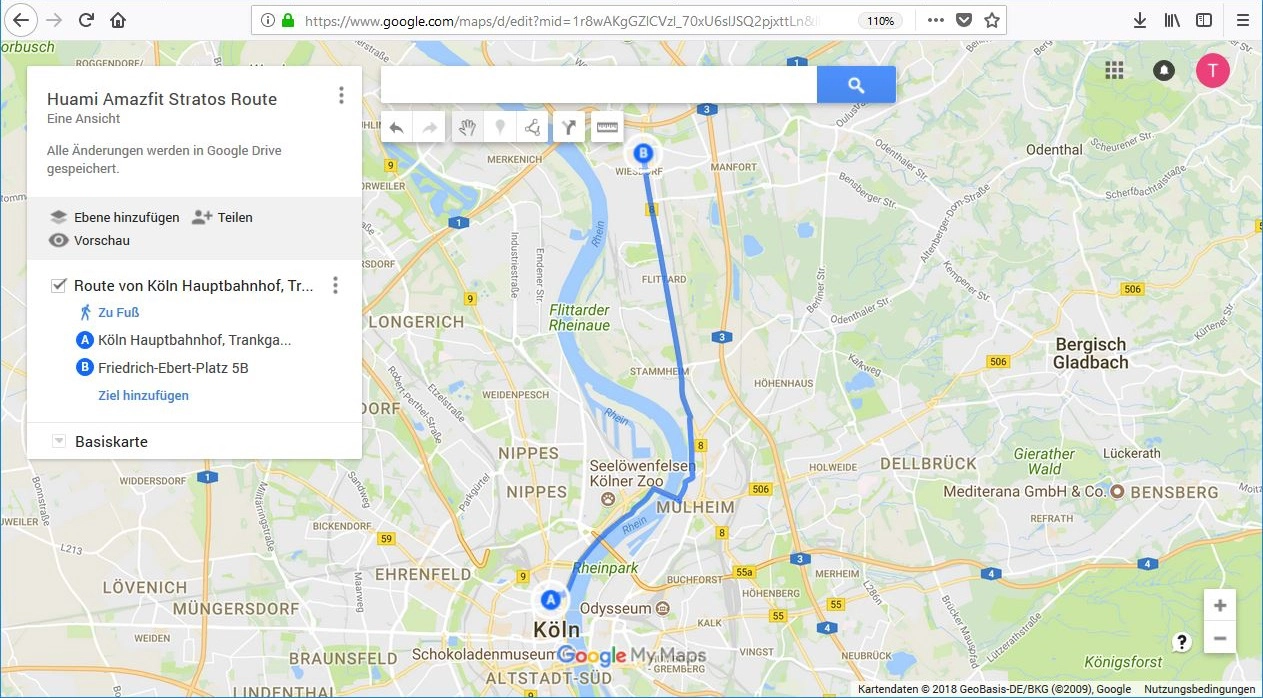This screenshot has width=1263, height=698.
Task: Click Ebene hinzufügen
Action: tap(115, 217)
